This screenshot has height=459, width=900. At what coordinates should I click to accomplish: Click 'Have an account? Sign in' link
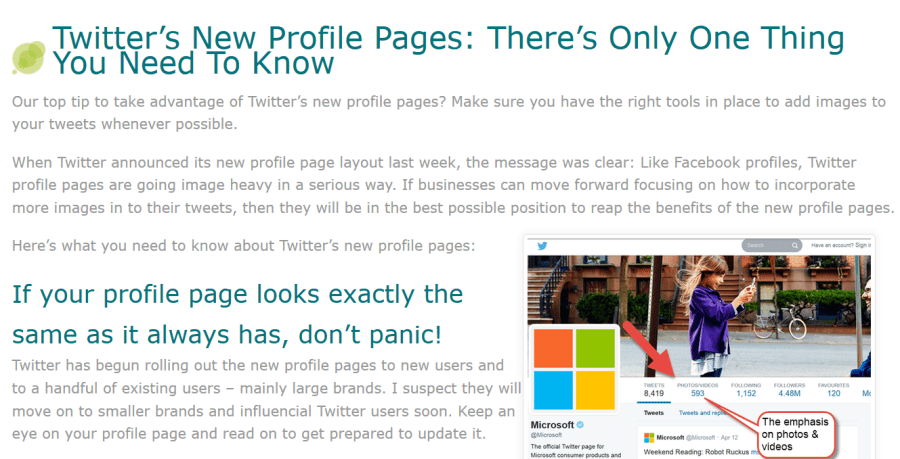(x=839, y=245)
